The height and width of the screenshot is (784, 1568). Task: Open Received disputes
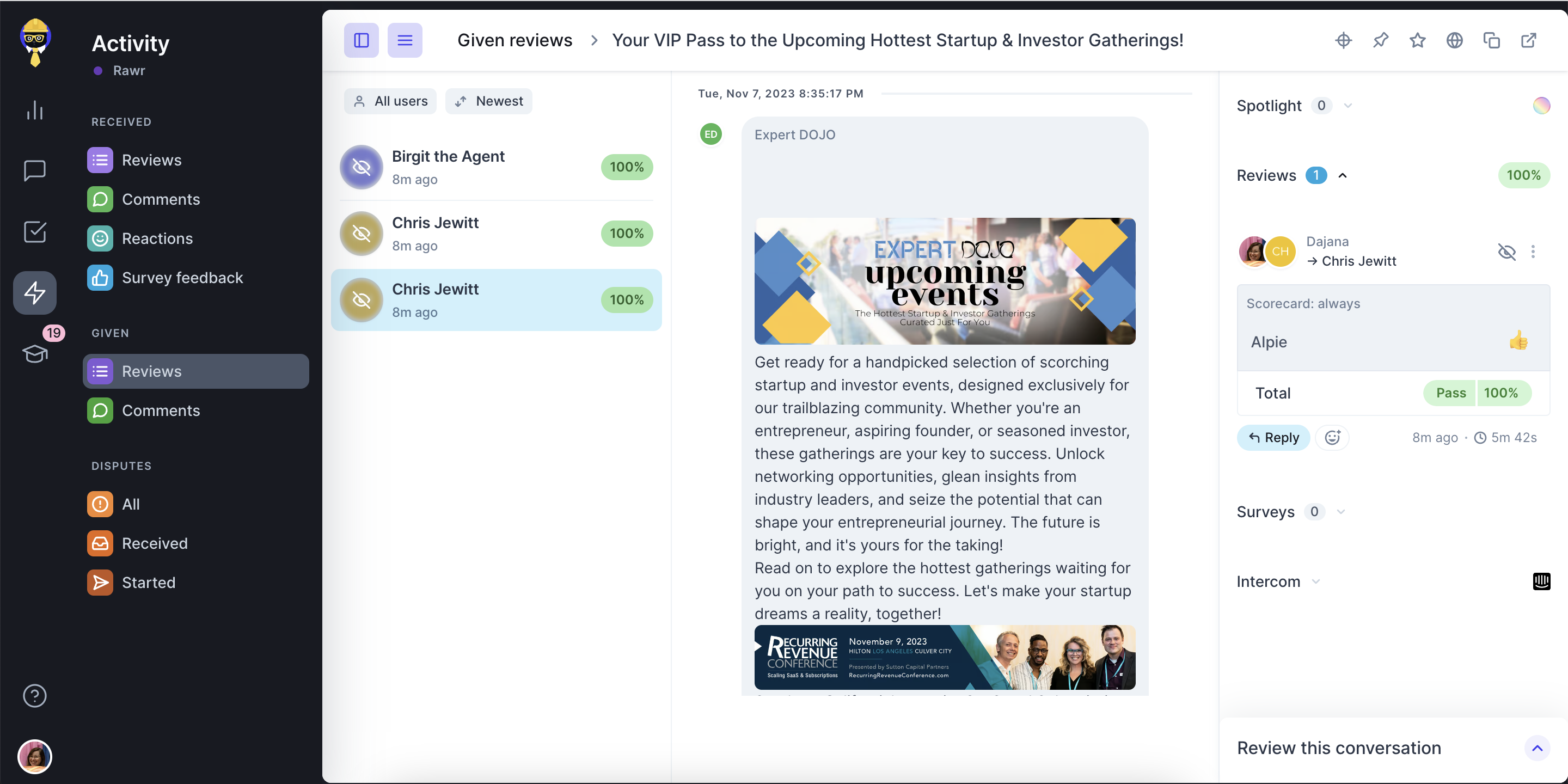pos(195,543)
